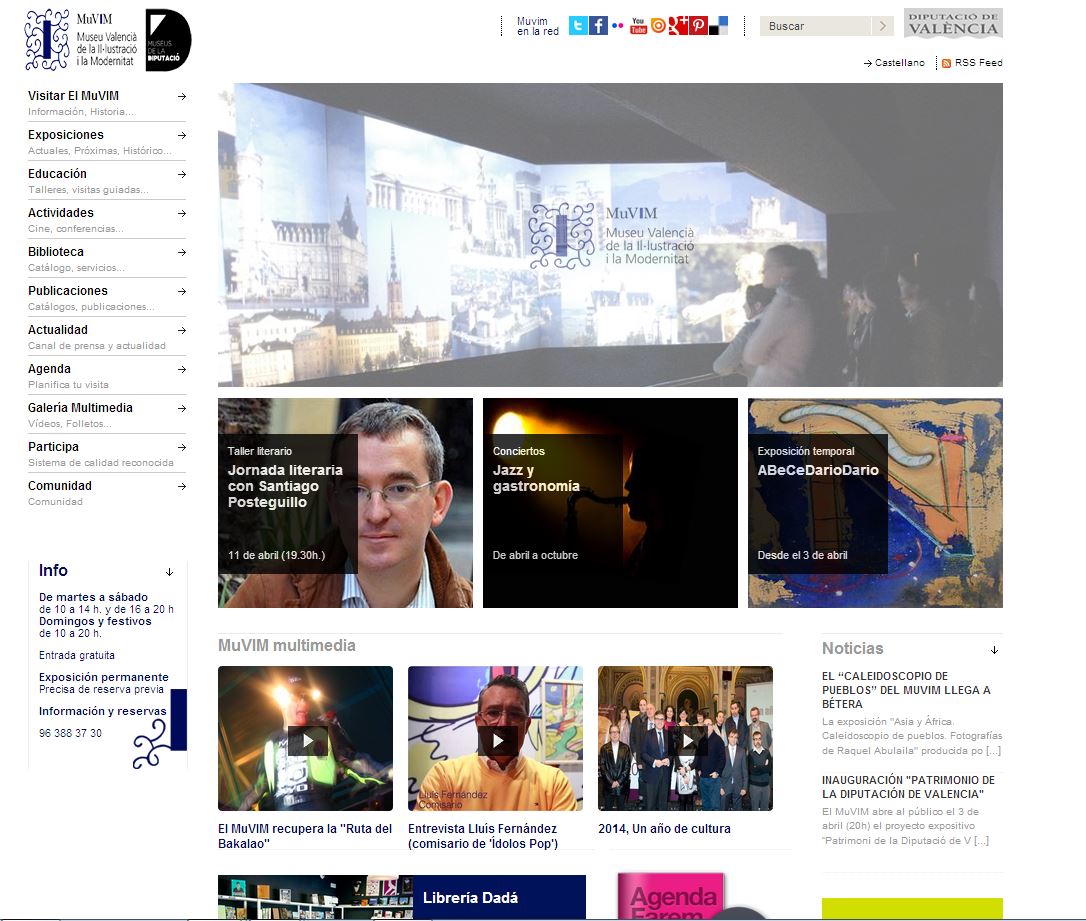
Task: Collapse the Info panel arrow
Action: (x=169, y=572)
